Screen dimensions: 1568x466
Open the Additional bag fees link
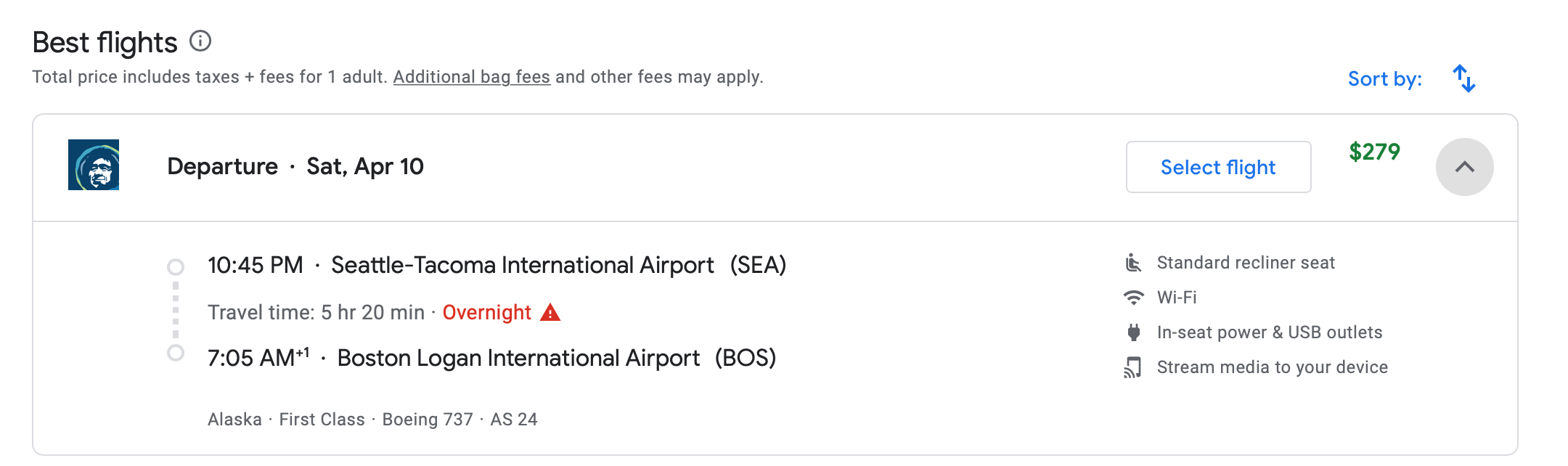pyautogui.click(x=472, y=76)
